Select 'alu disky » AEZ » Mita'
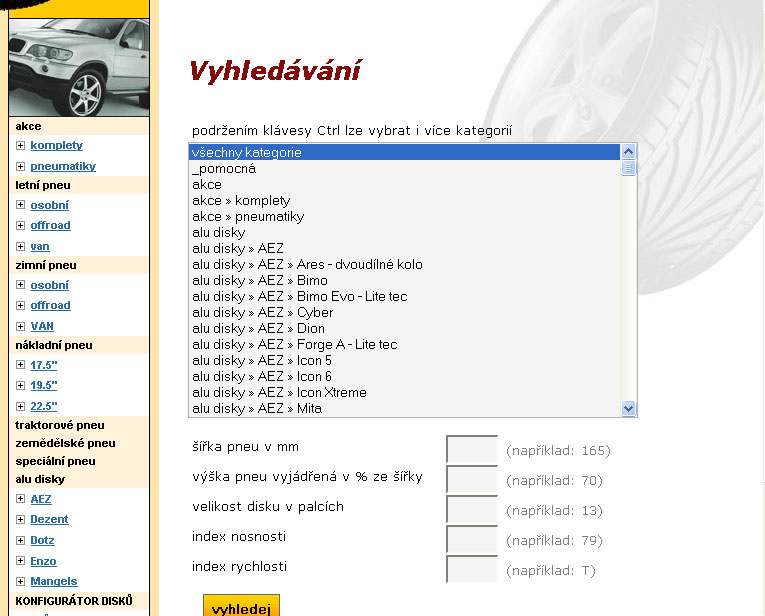Screen dimensions: 765x616 (x=404, y=408)
